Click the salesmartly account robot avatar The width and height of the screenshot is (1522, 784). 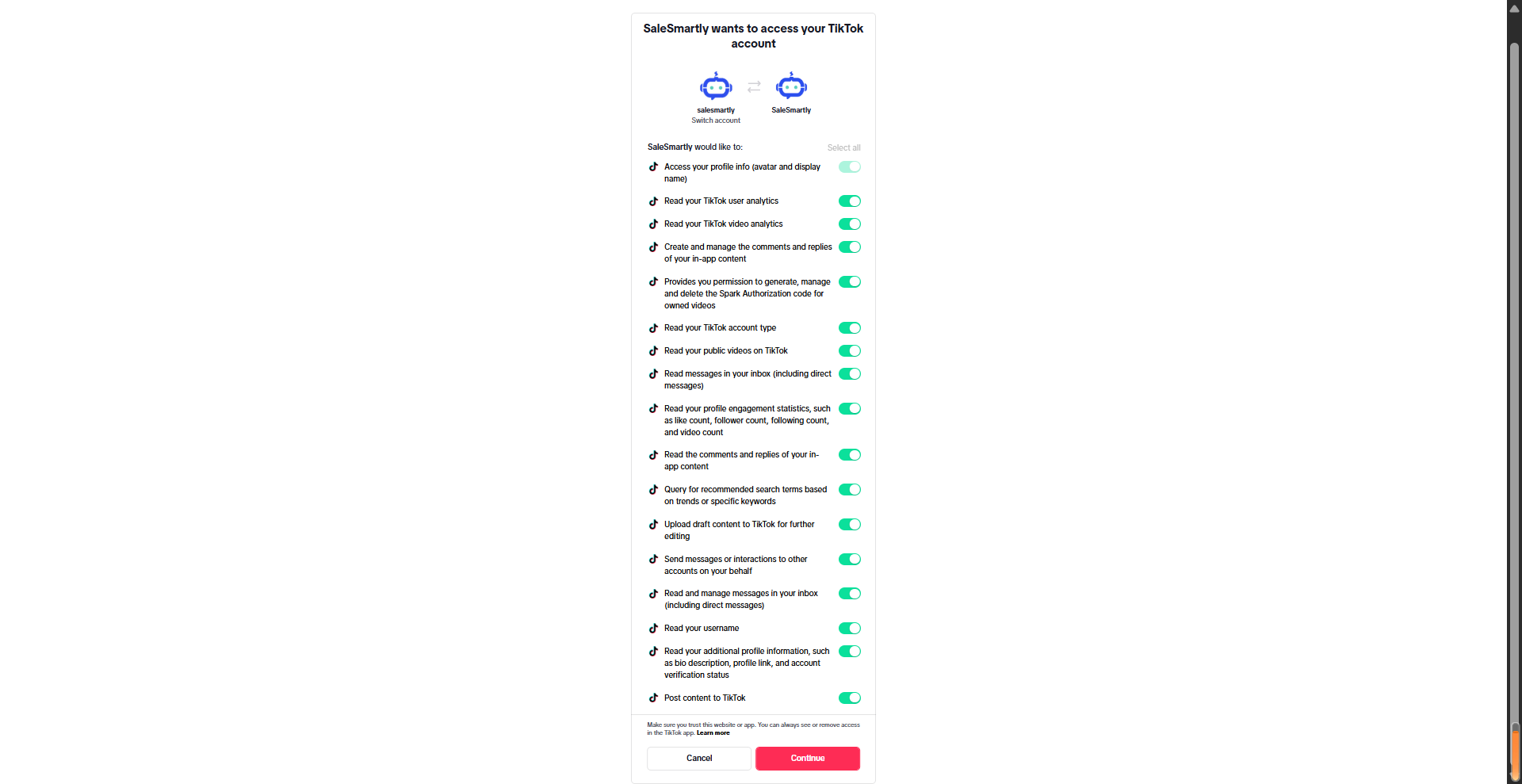coord(715,86)
